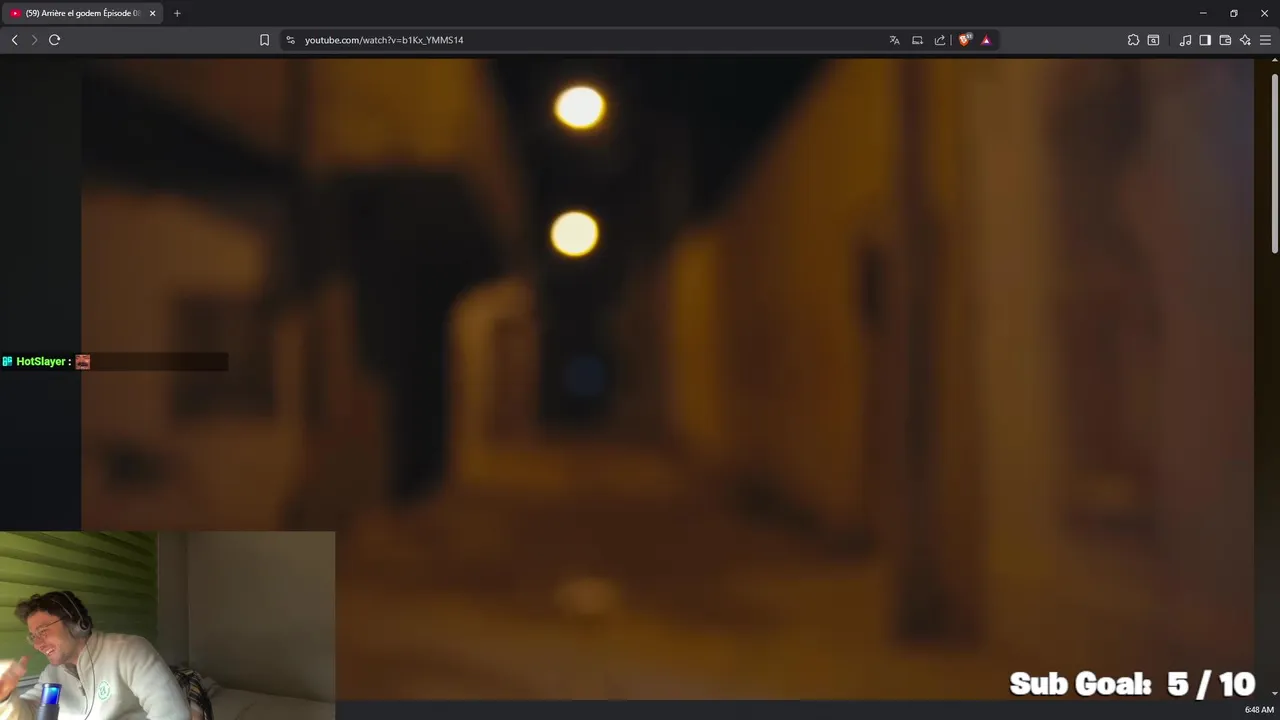The height and width of the screenshot is (720, 1280).
Task: Open the tab search icon
Action: 1153,40
